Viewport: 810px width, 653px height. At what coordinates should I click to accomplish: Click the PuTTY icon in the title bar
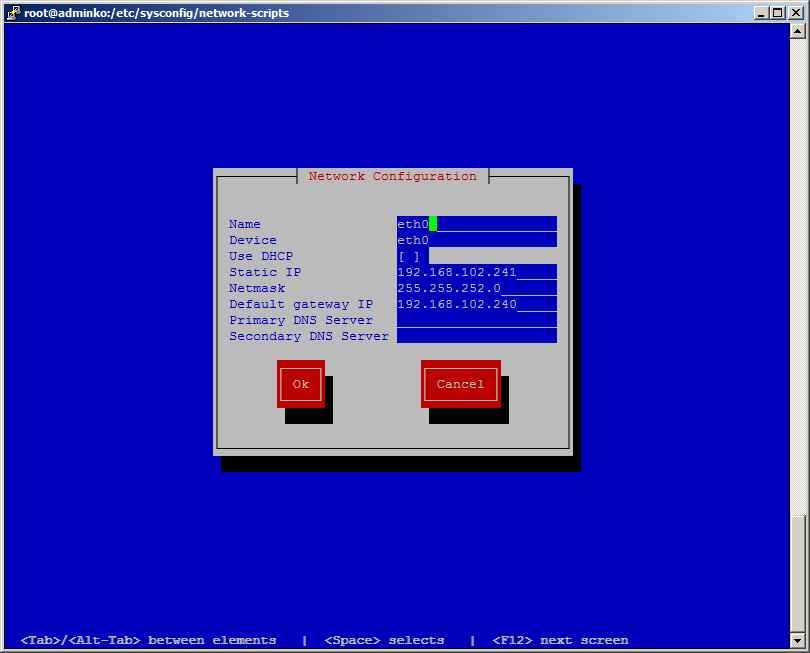(13, 12)
